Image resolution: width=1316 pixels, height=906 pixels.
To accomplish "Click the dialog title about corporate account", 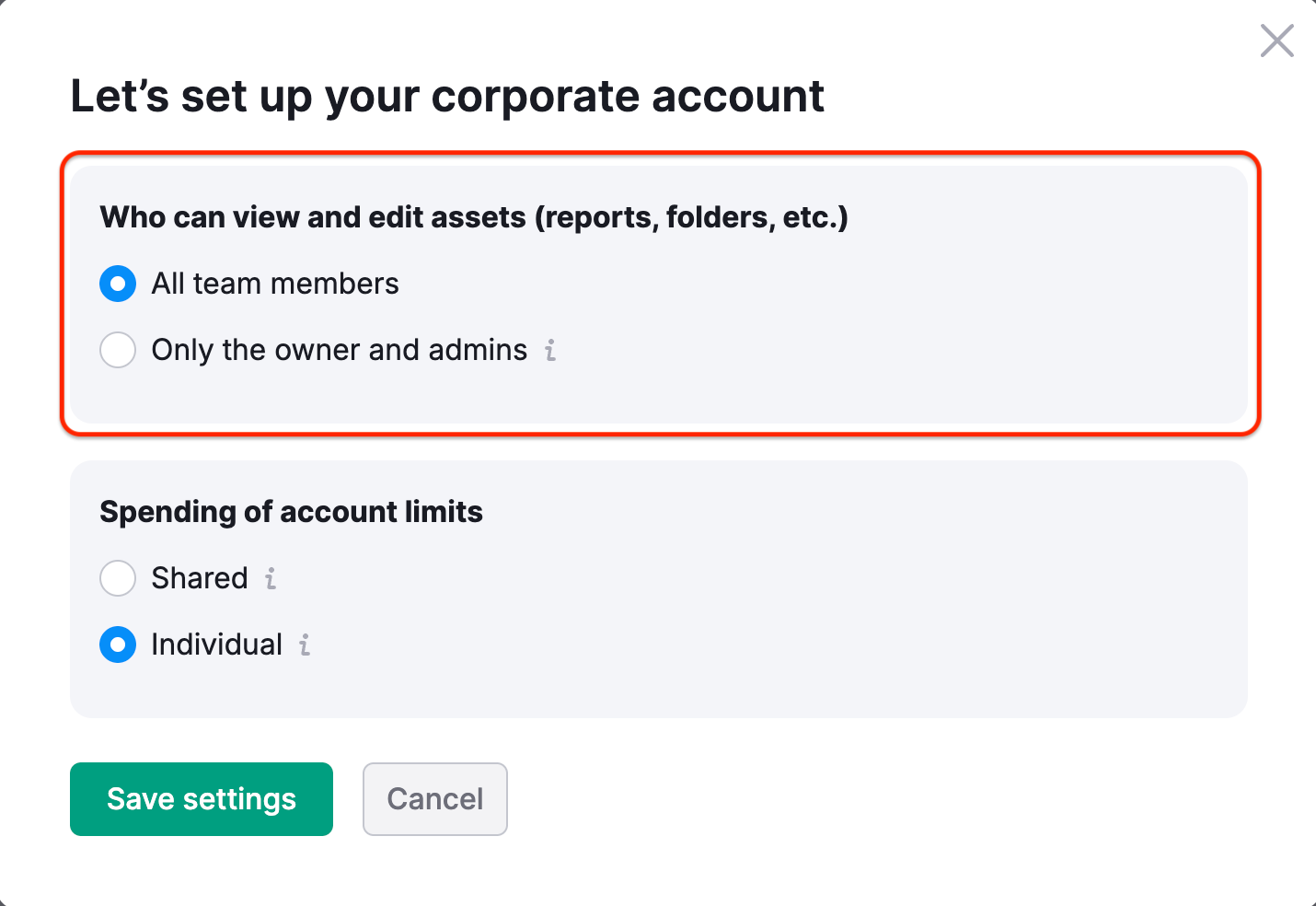I will (447, 97).
